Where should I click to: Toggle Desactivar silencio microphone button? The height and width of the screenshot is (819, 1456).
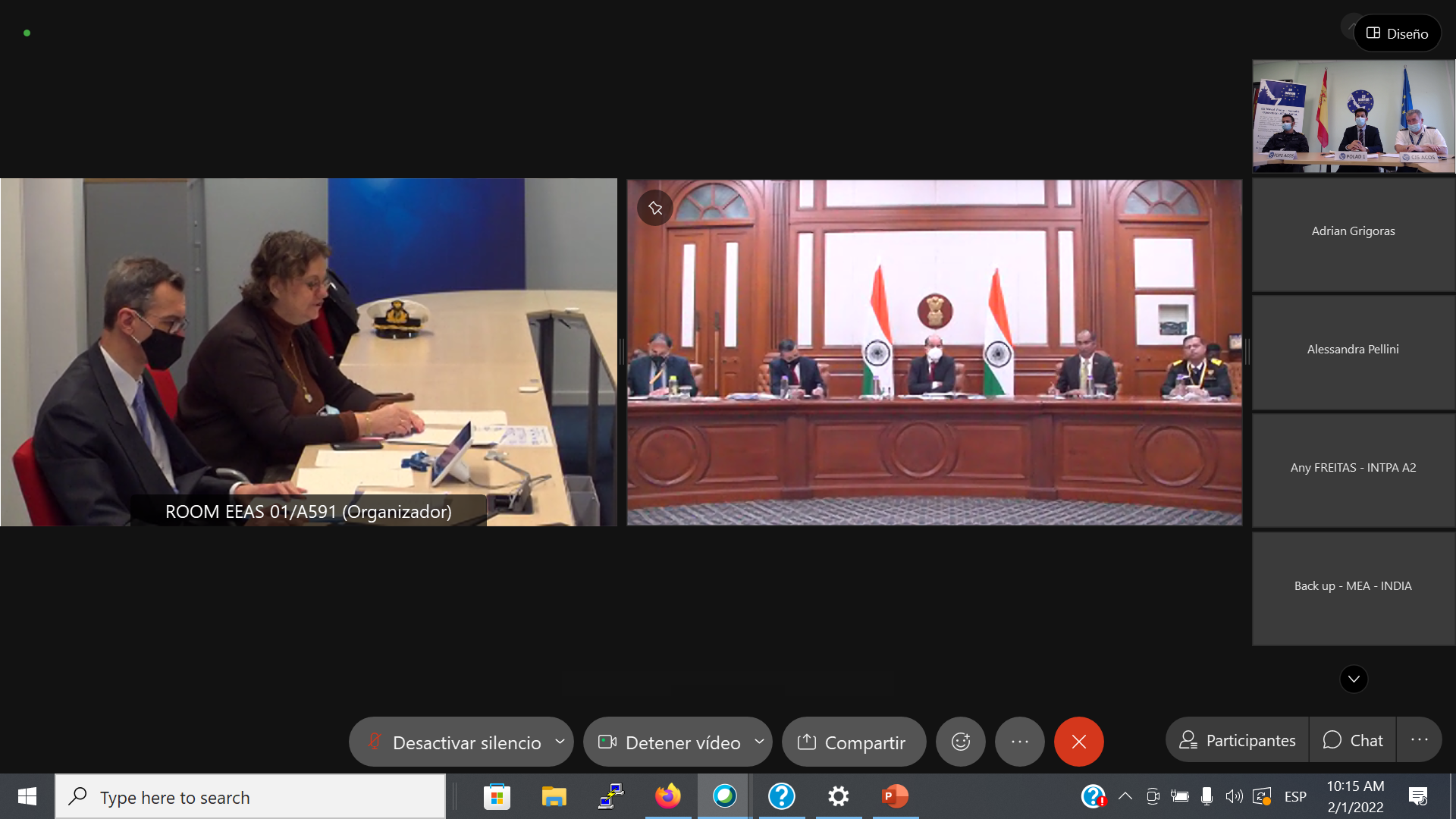point(453,742)
